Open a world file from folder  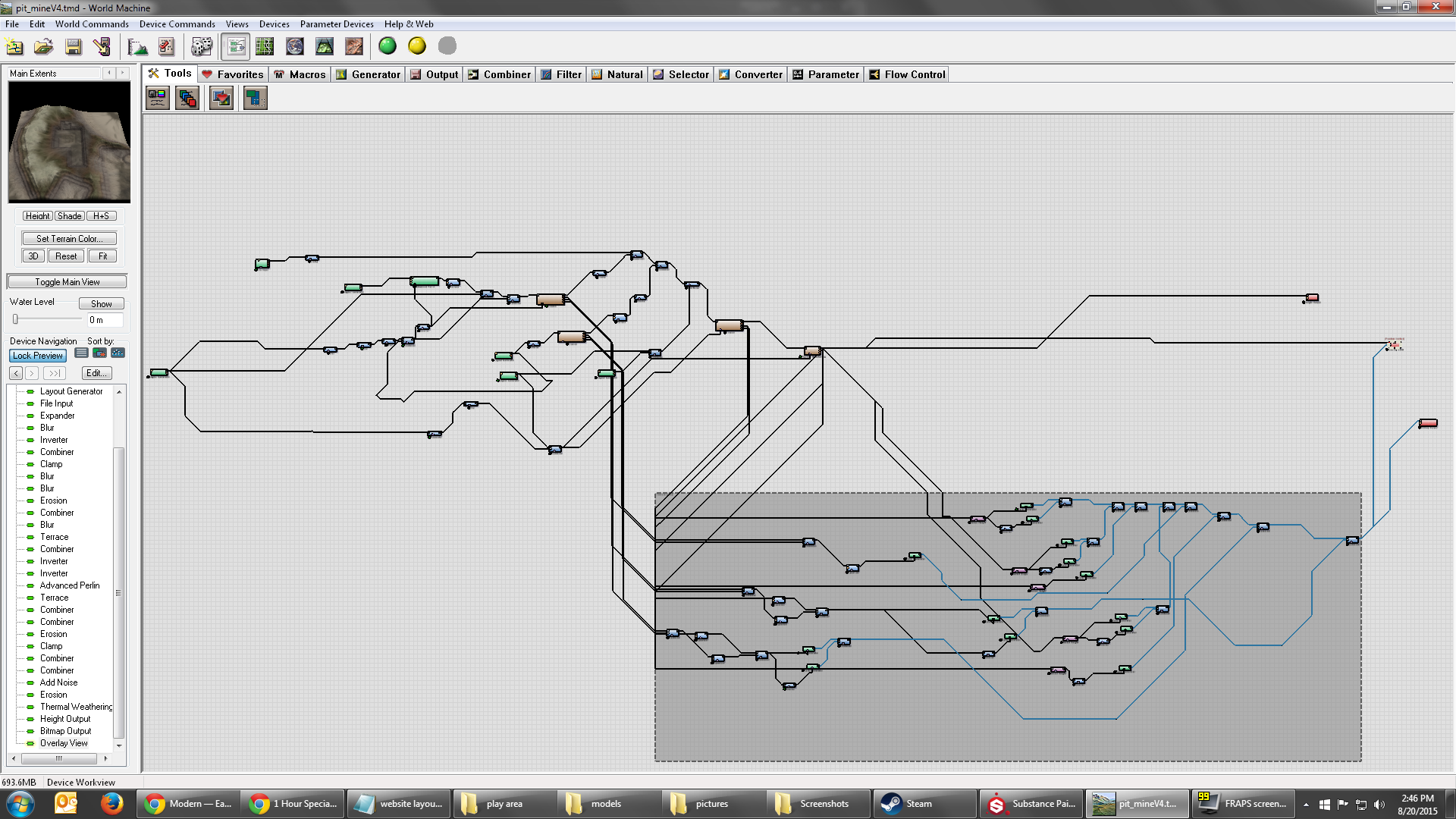click(43, 47)
